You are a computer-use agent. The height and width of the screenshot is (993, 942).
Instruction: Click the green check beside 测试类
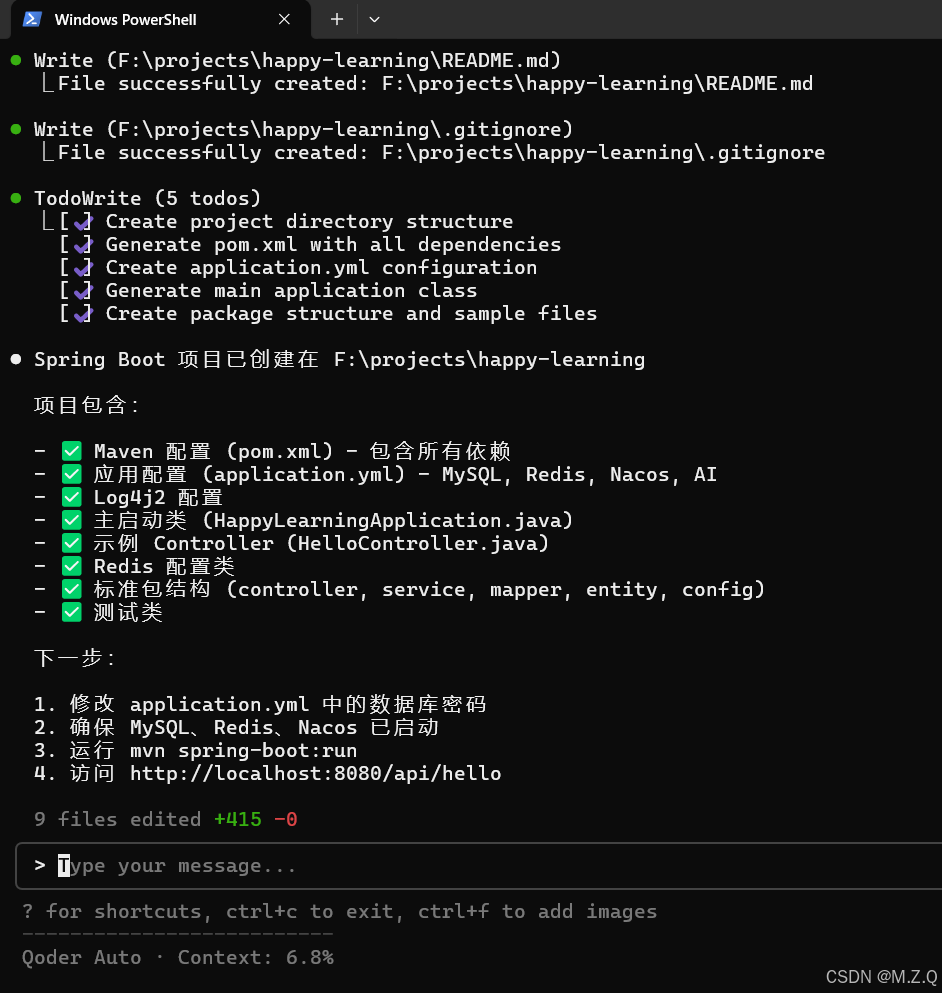pos(71,611)
